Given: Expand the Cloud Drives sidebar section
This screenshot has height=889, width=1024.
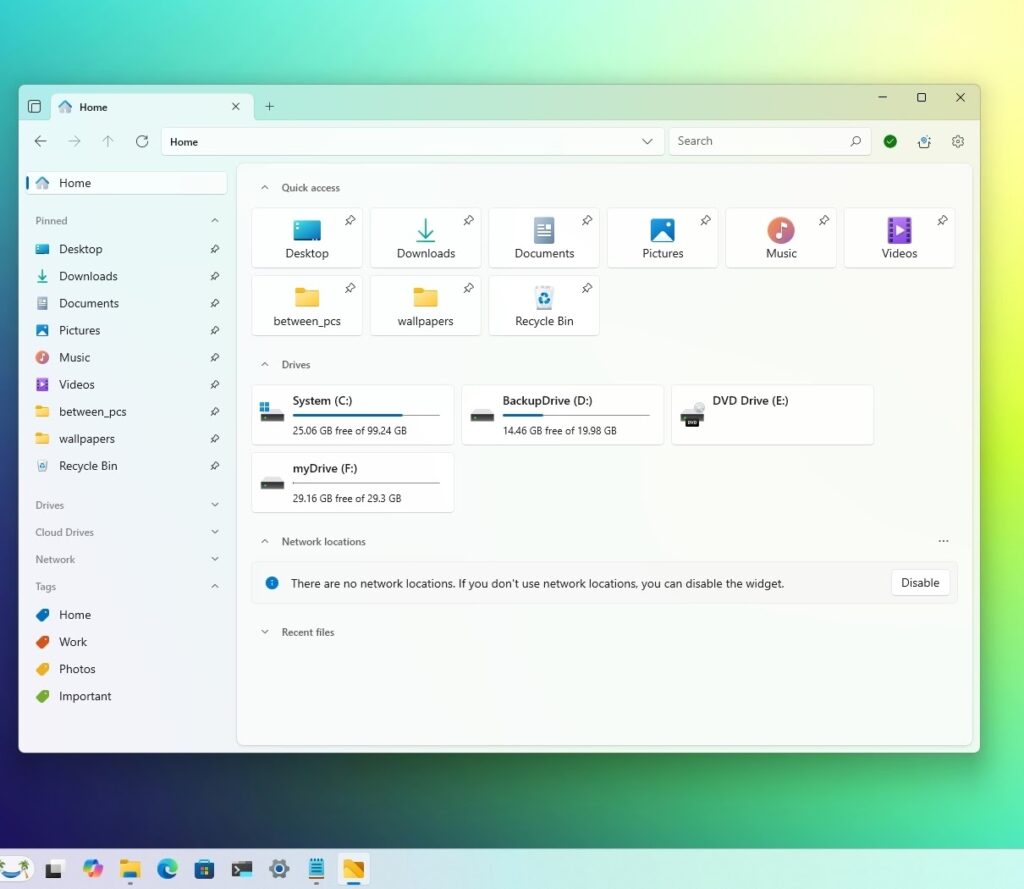Looking at the screenshot, I should (214, 532).
